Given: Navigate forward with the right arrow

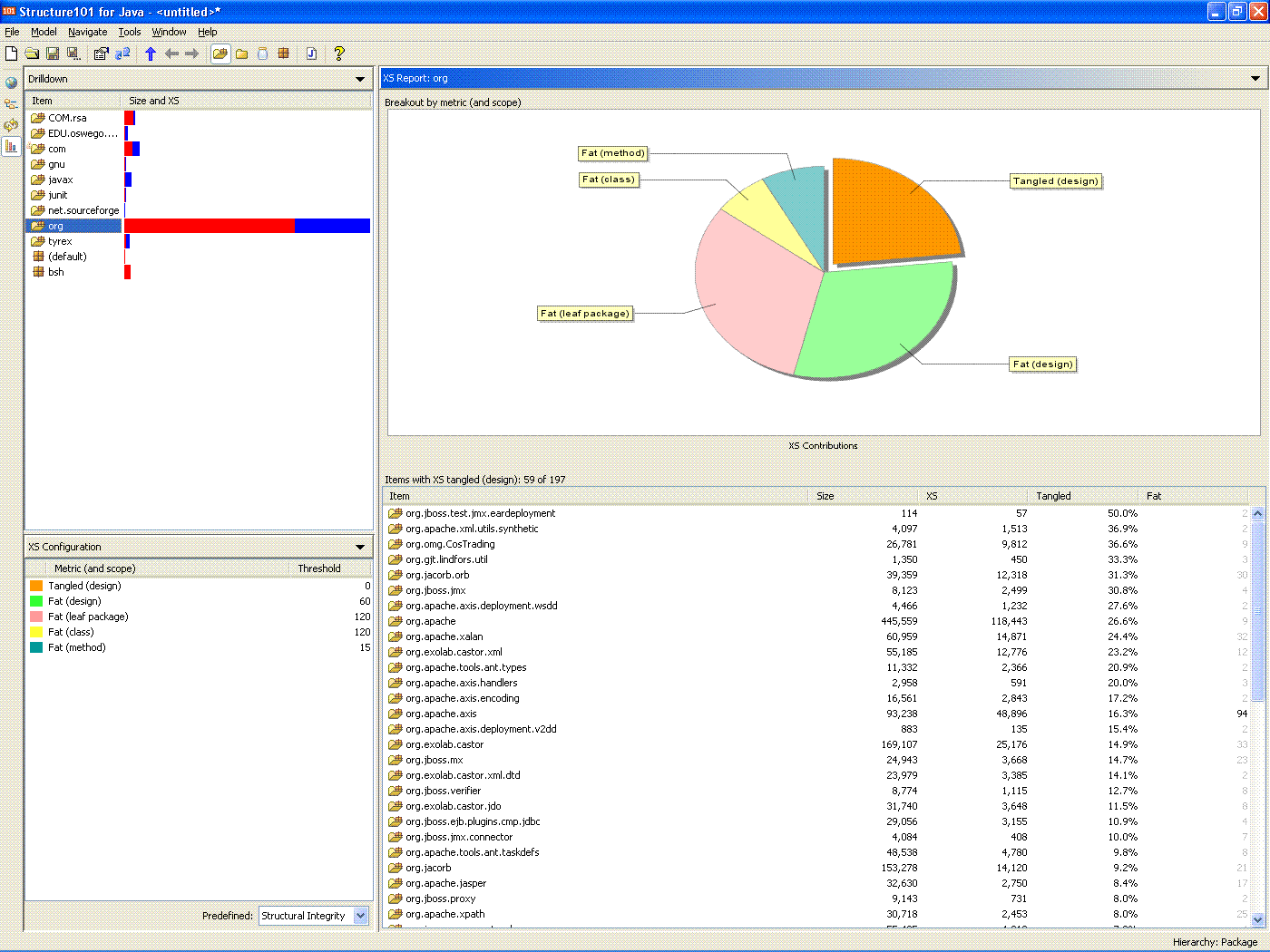Looking at the screenshot, I should [x=192, y=53].
